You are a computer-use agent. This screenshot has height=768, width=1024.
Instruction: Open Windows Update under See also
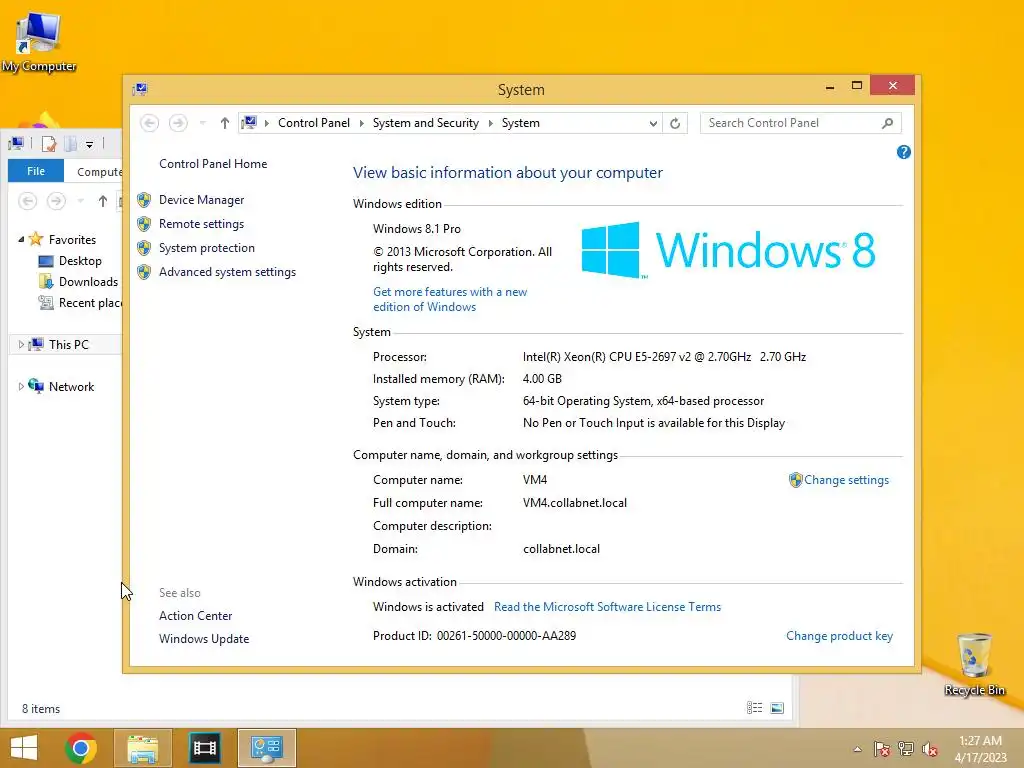pos(204,639)
